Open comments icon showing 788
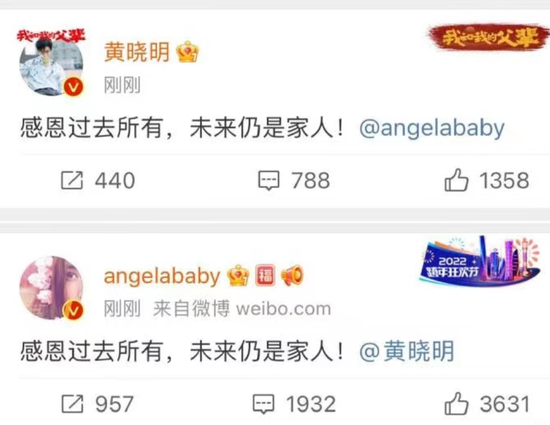Image resolution: width=550 pixels, height=425 pixels. [x=269, y=181]
